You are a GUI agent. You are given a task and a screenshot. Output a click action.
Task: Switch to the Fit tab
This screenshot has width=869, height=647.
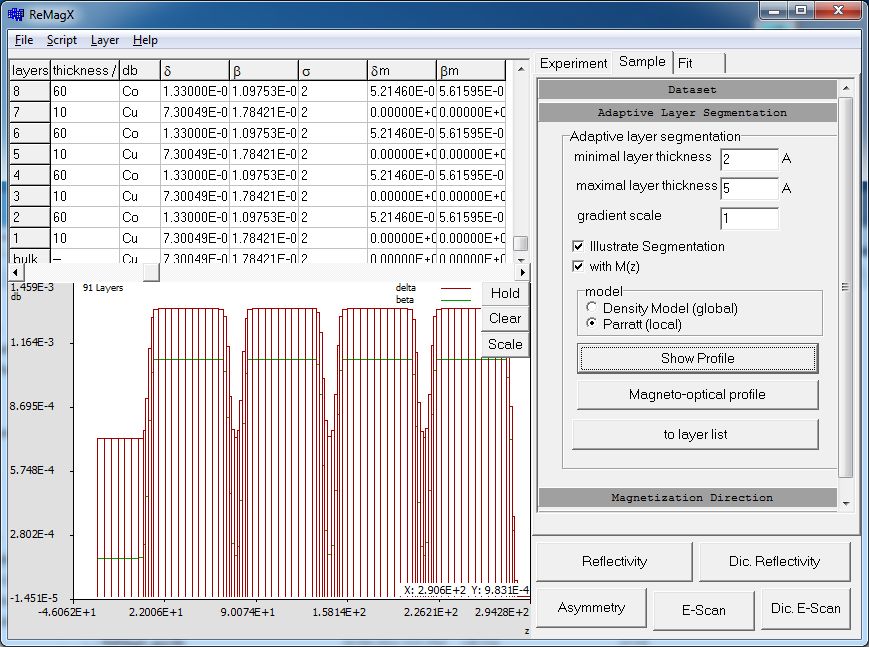685,63
